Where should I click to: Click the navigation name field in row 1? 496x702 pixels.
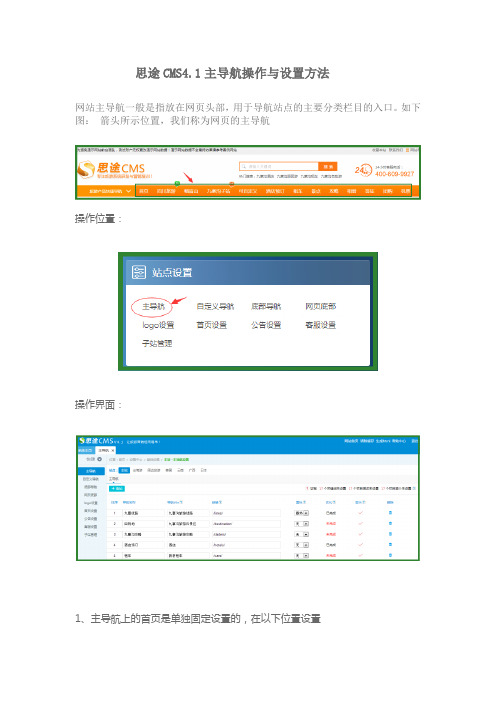click(143, 513)
